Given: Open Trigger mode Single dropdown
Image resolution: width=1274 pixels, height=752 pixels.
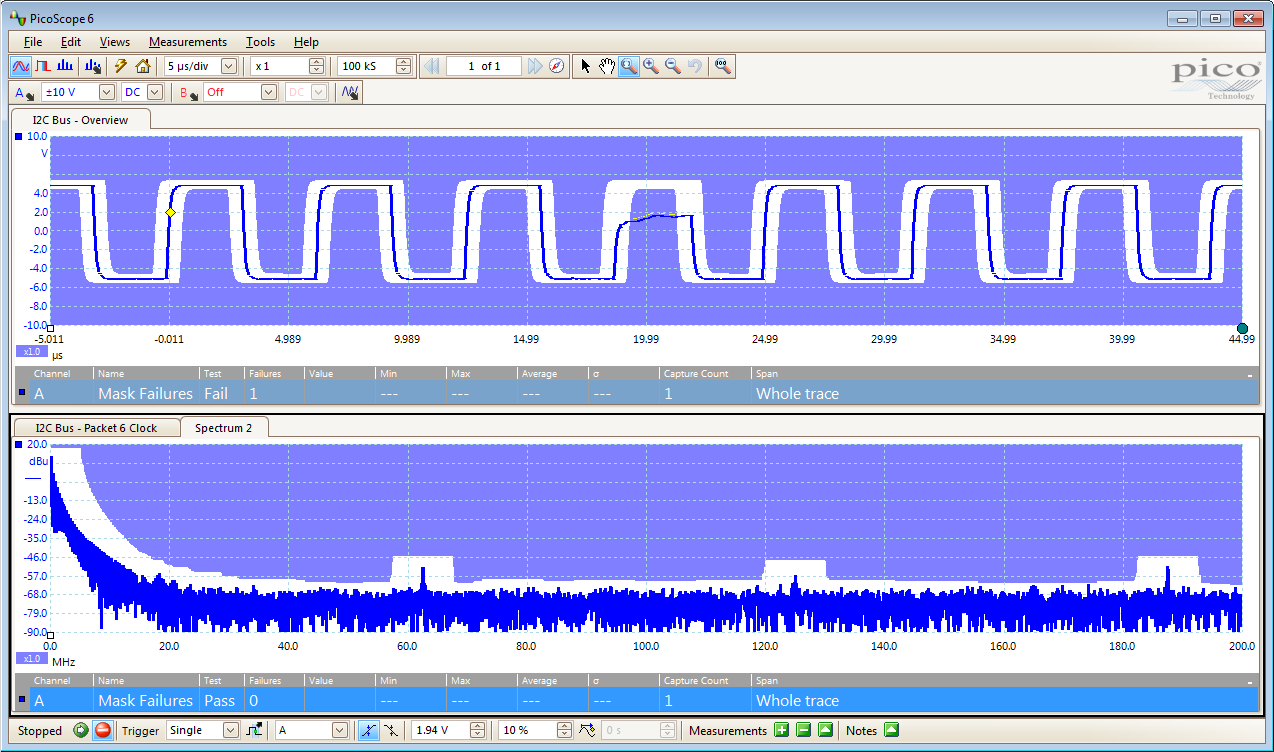Looking at the screenshot, I should click(x=230, y=731).
